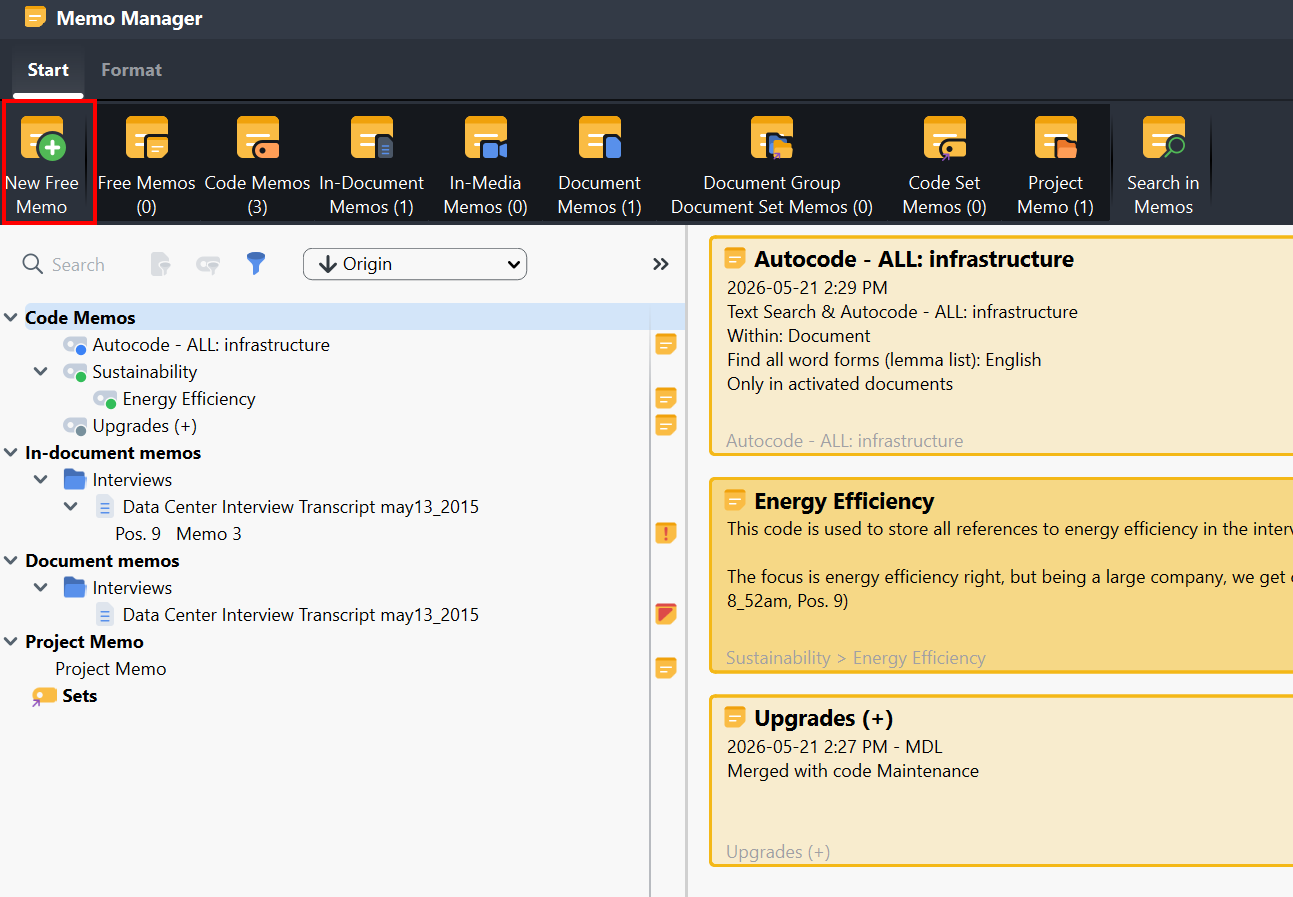Open the Origin sort dropdown
The width and height of the screenshot is (1293, 897).
tap(415, 264)
